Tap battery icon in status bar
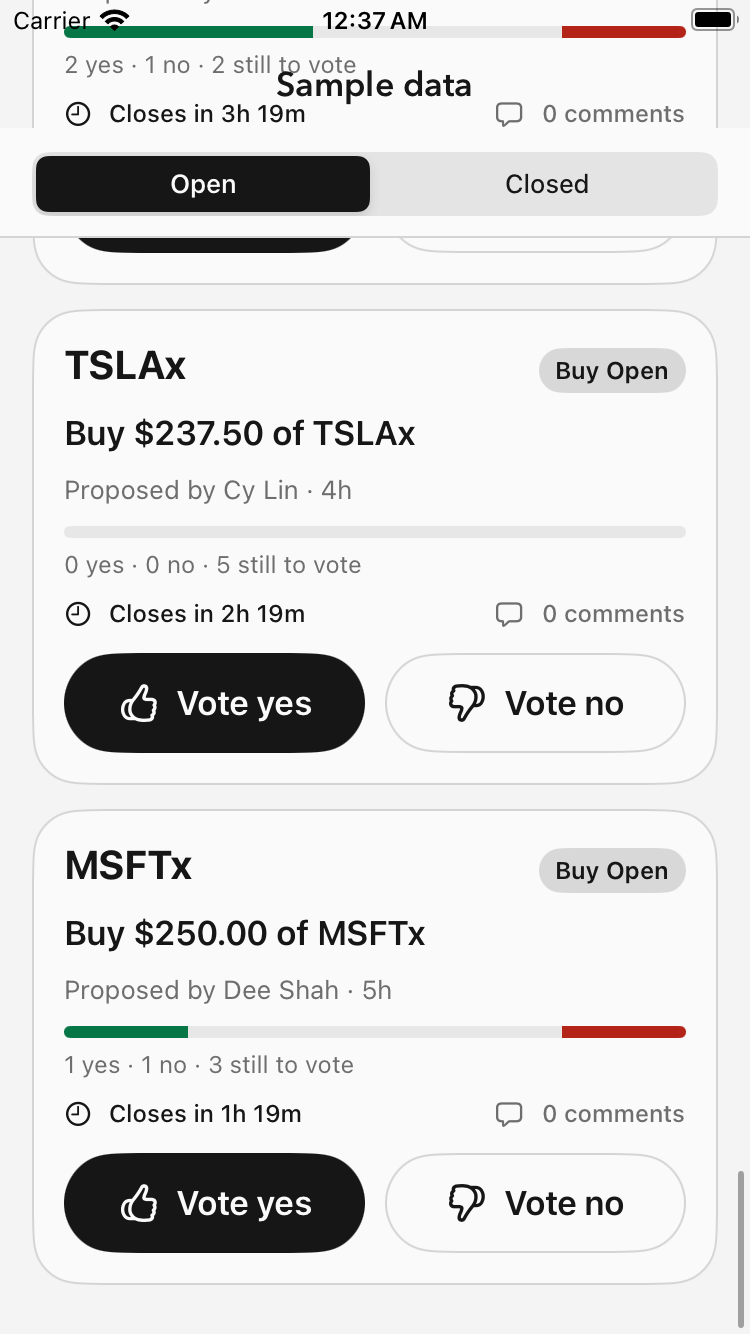750x1334 pixels. coord(714,19)
